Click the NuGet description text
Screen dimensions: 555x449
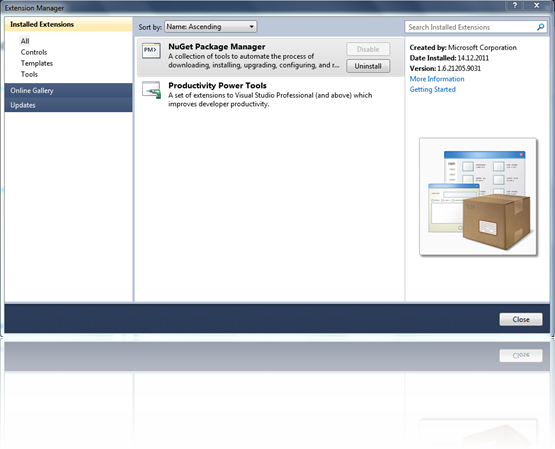(254, 61)
